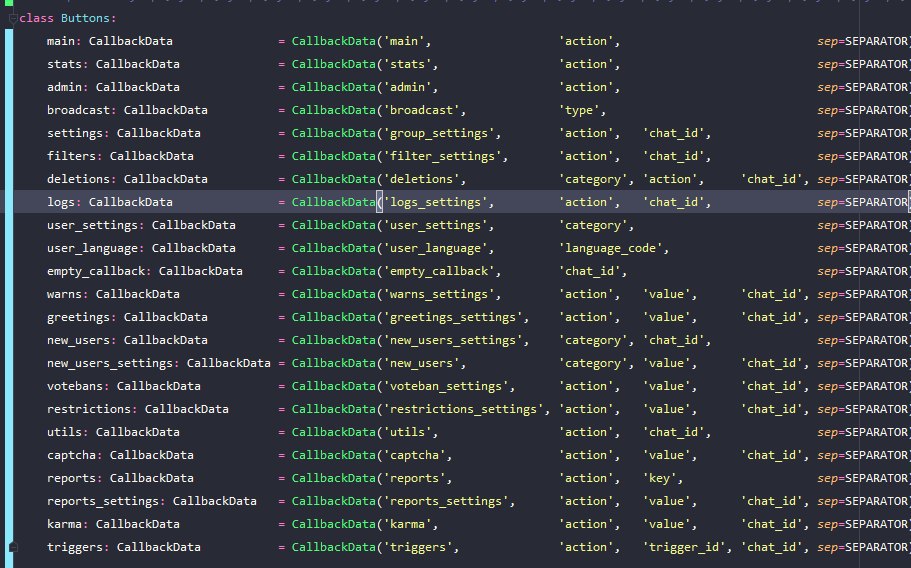Click the 'triggers' string literal
The image size is (911, 568).
(418, 547)
